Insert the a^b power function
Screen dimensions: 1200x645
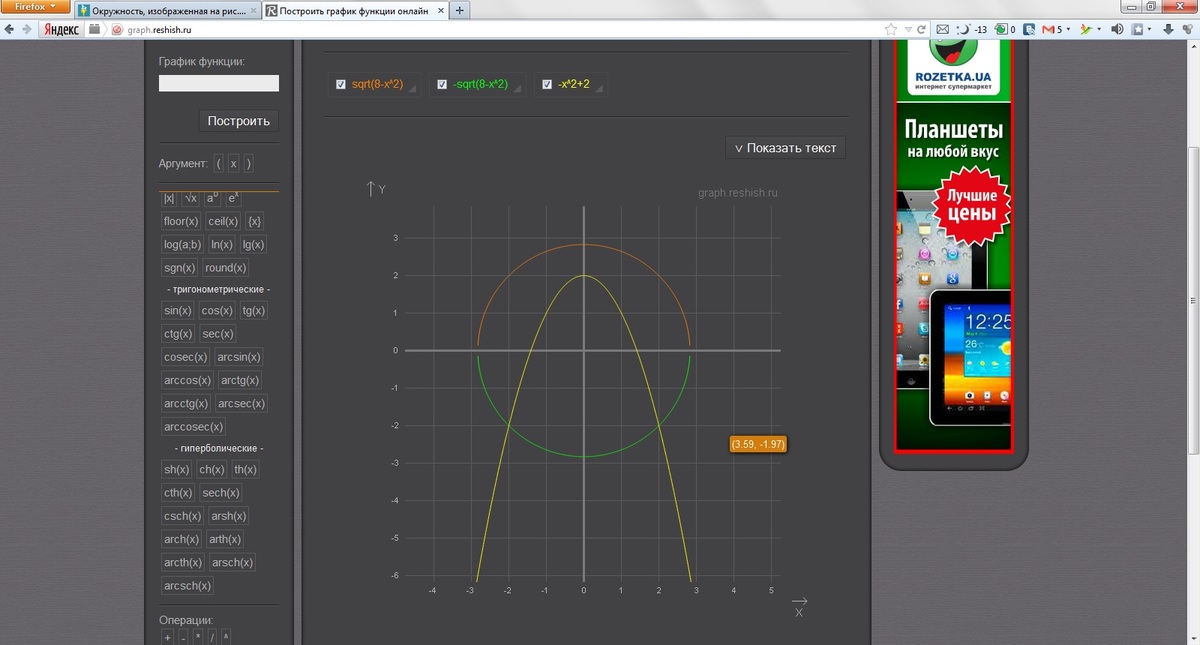tap(212, 198)
